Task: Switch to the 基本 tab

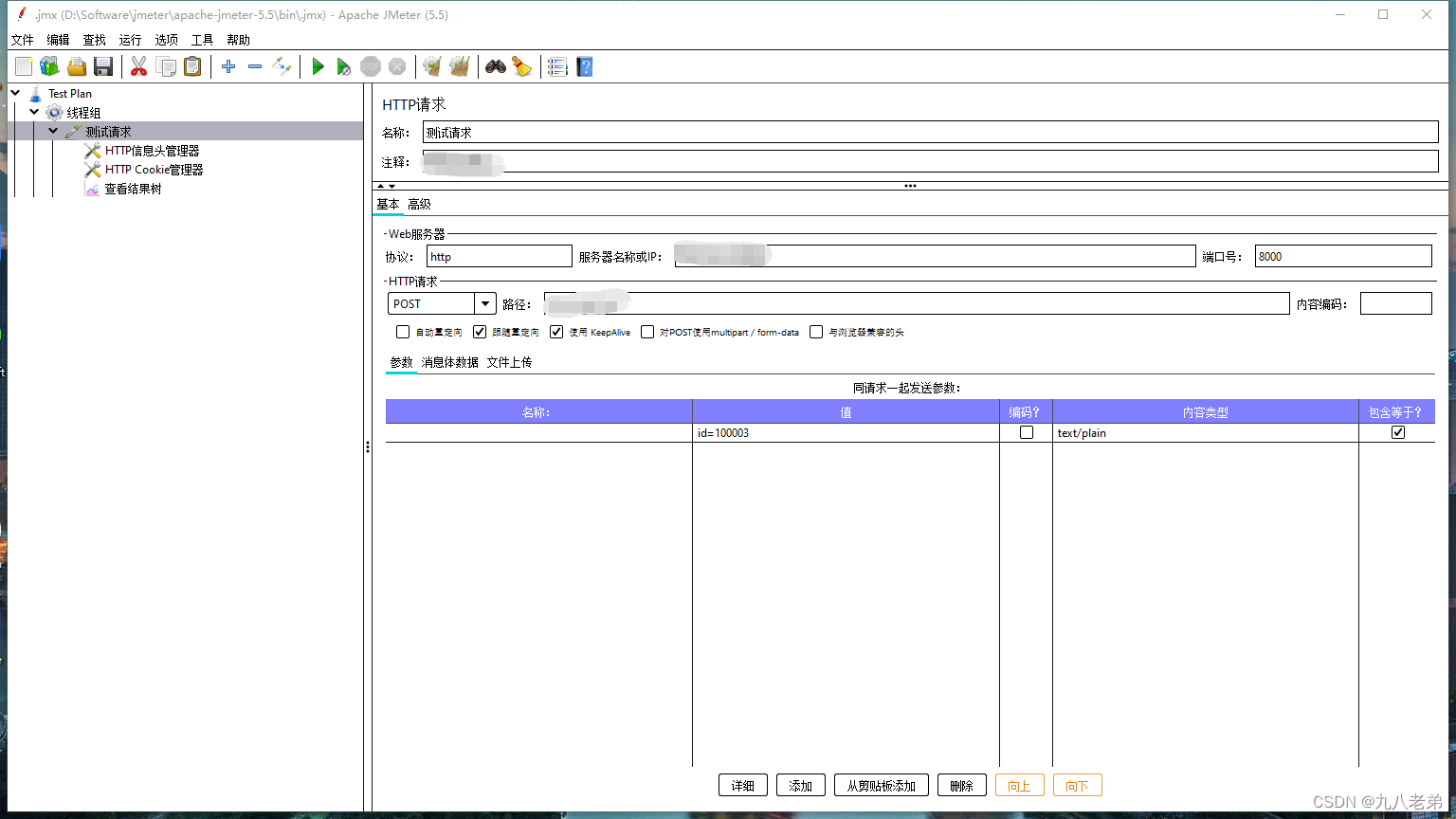Action: point(388,204)
